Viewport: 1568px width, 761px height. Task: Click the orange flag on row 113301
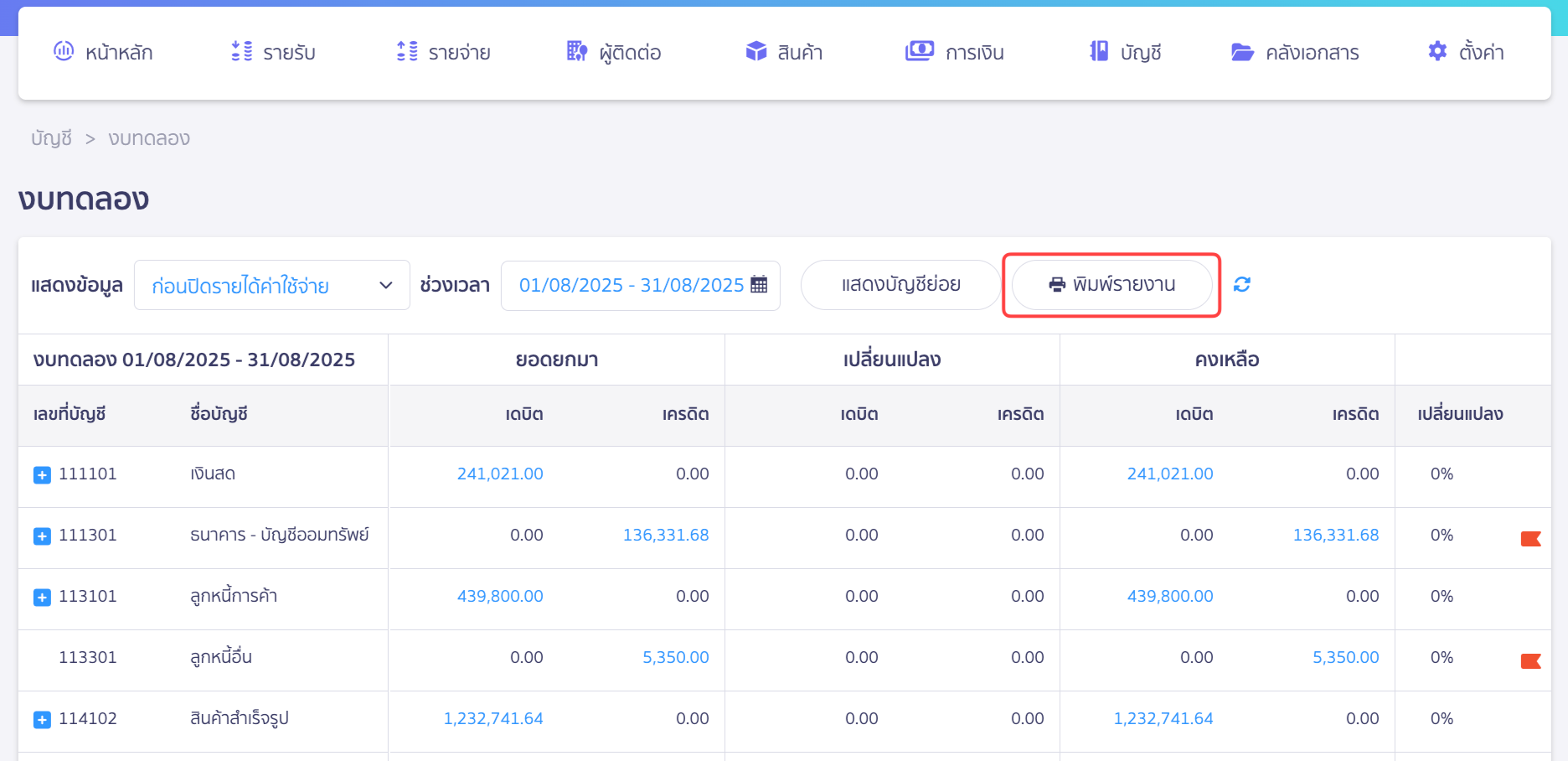coord(1531,660)
